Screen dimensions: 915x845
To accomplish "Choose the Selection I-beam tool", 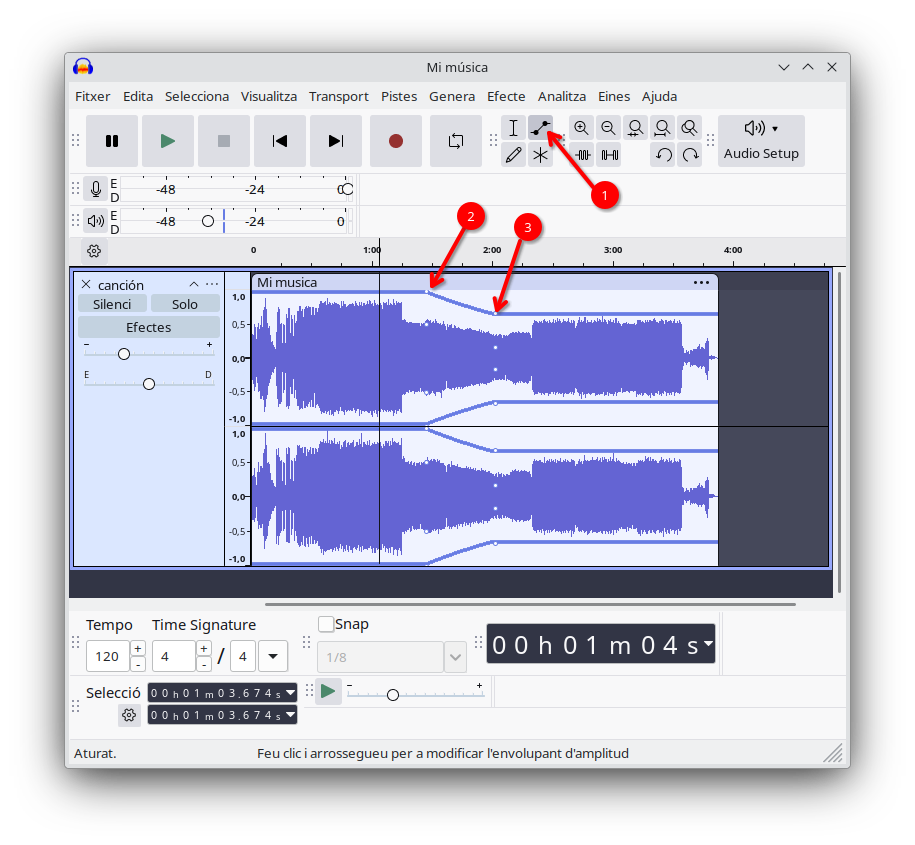I will point(513,128).
